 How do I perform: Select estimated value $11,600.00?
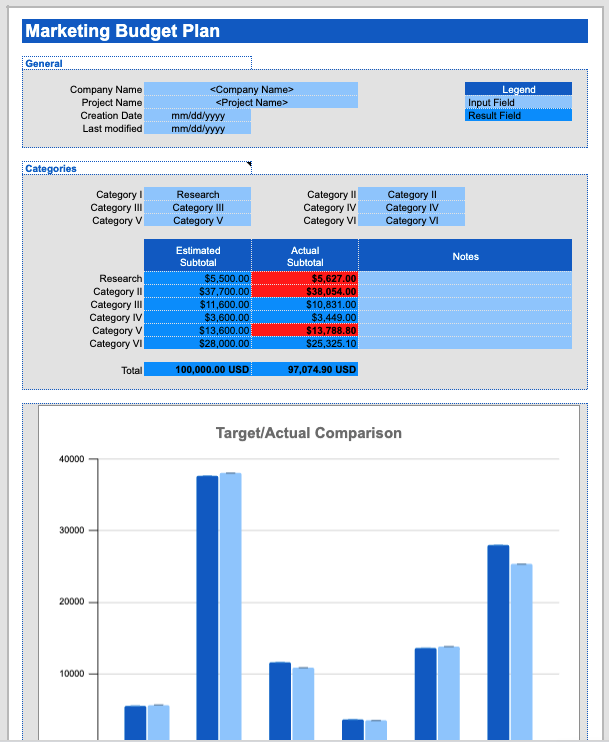point(198,304)
